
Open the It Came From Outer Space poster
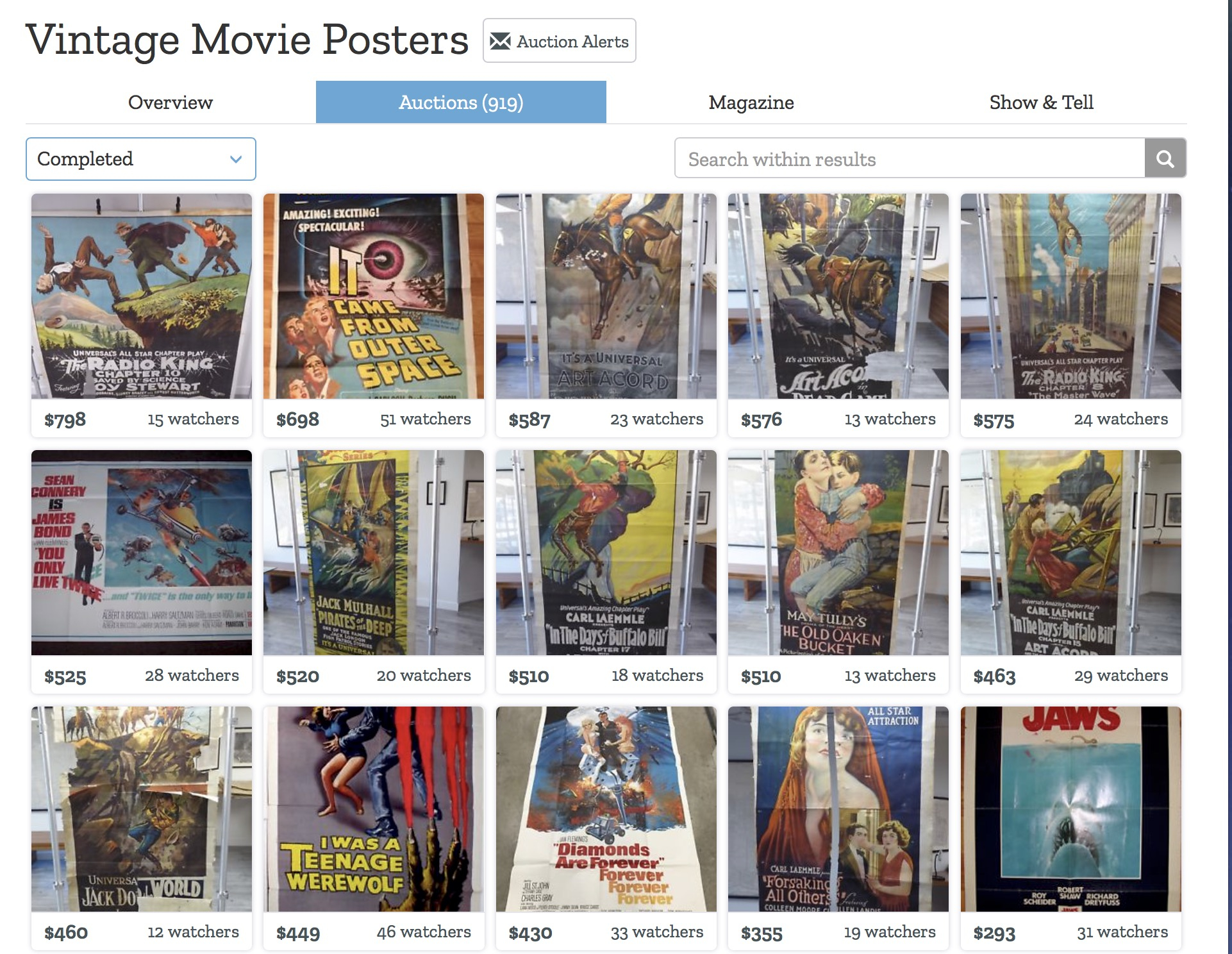tap(373, 296)
